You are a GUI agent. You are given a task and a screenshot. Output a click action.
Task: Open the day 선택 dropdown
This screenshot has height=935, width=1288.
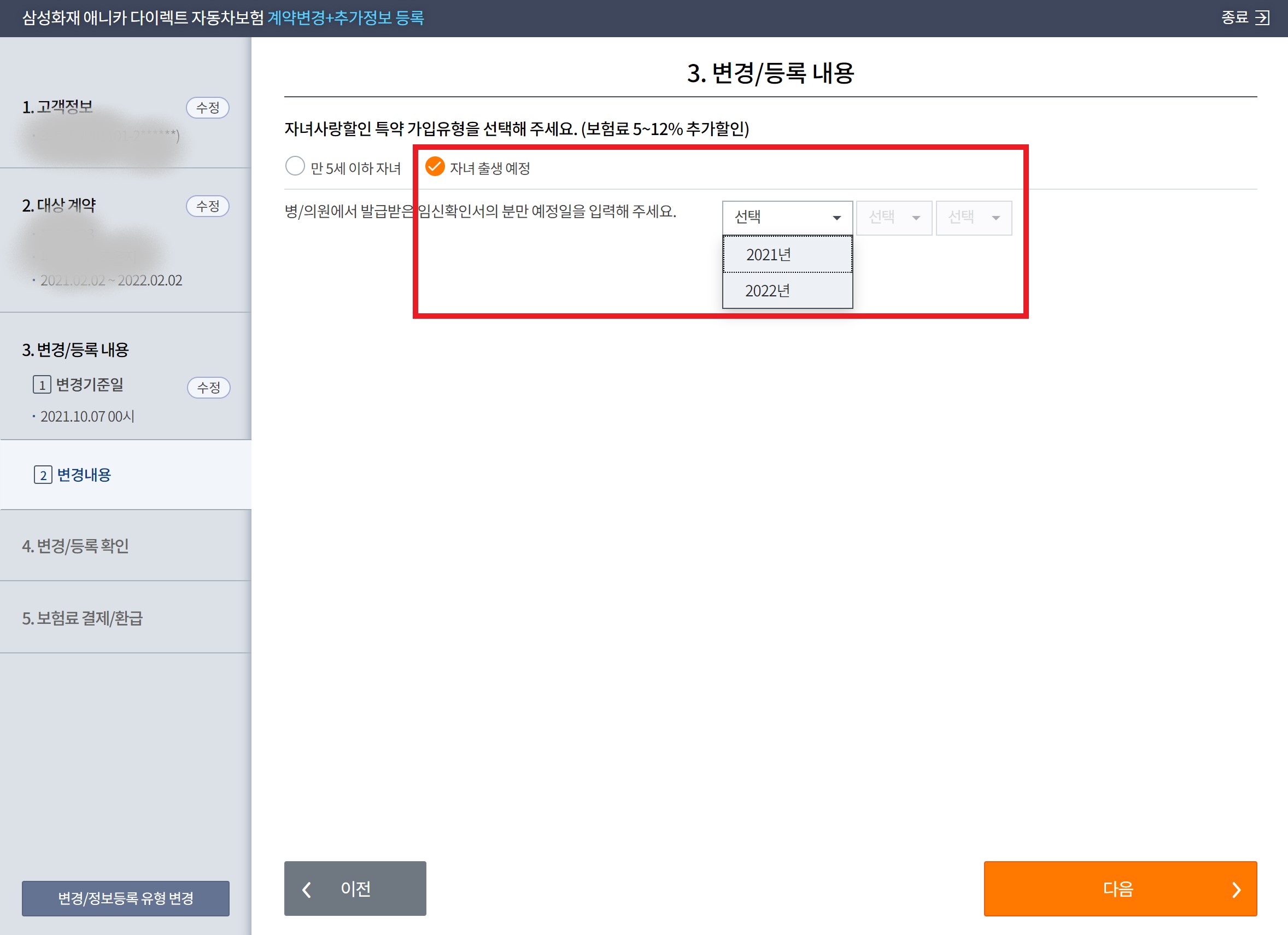[x=974, y=218]
